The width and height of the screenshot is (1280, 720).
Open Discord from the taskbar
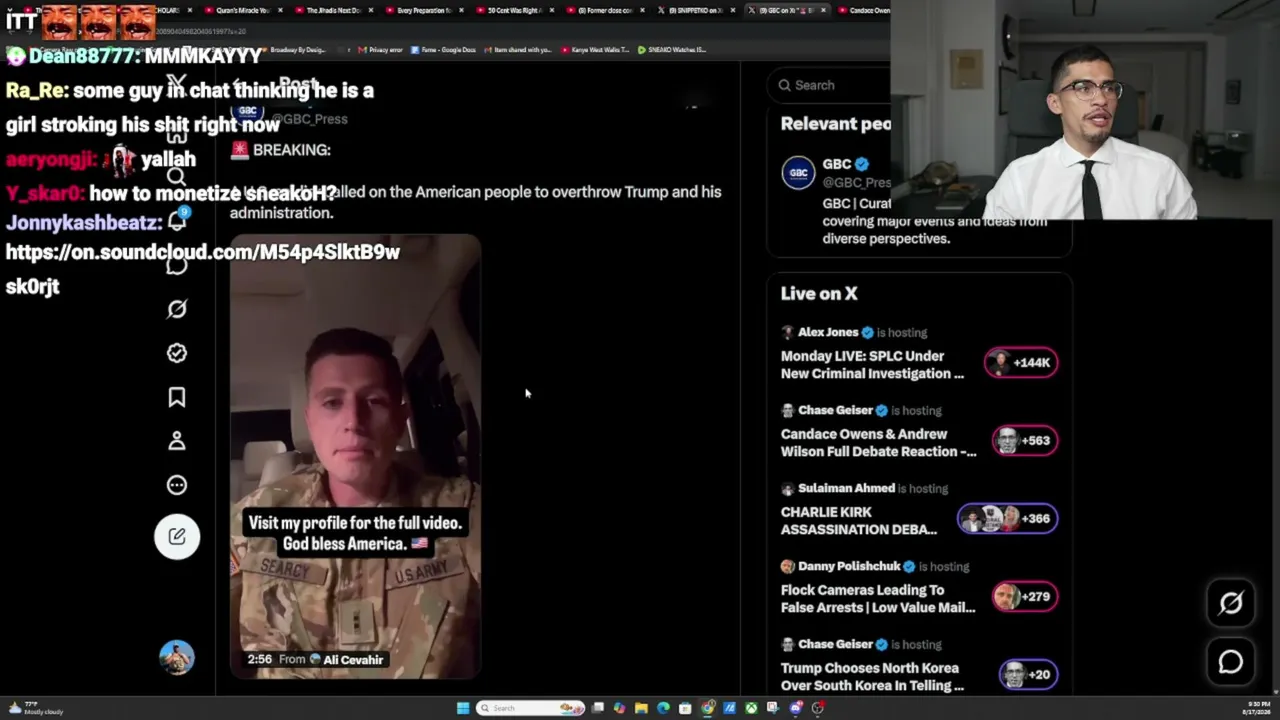click(x=796, y=708)
